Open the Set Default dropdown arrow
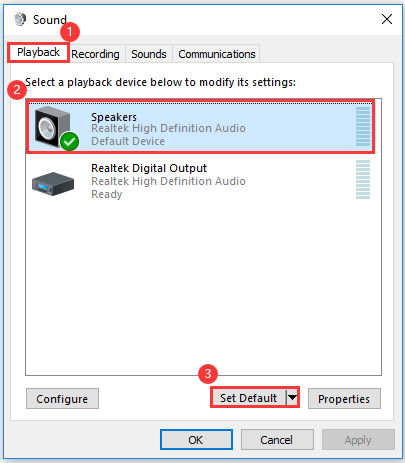 [x=292, y=397]
